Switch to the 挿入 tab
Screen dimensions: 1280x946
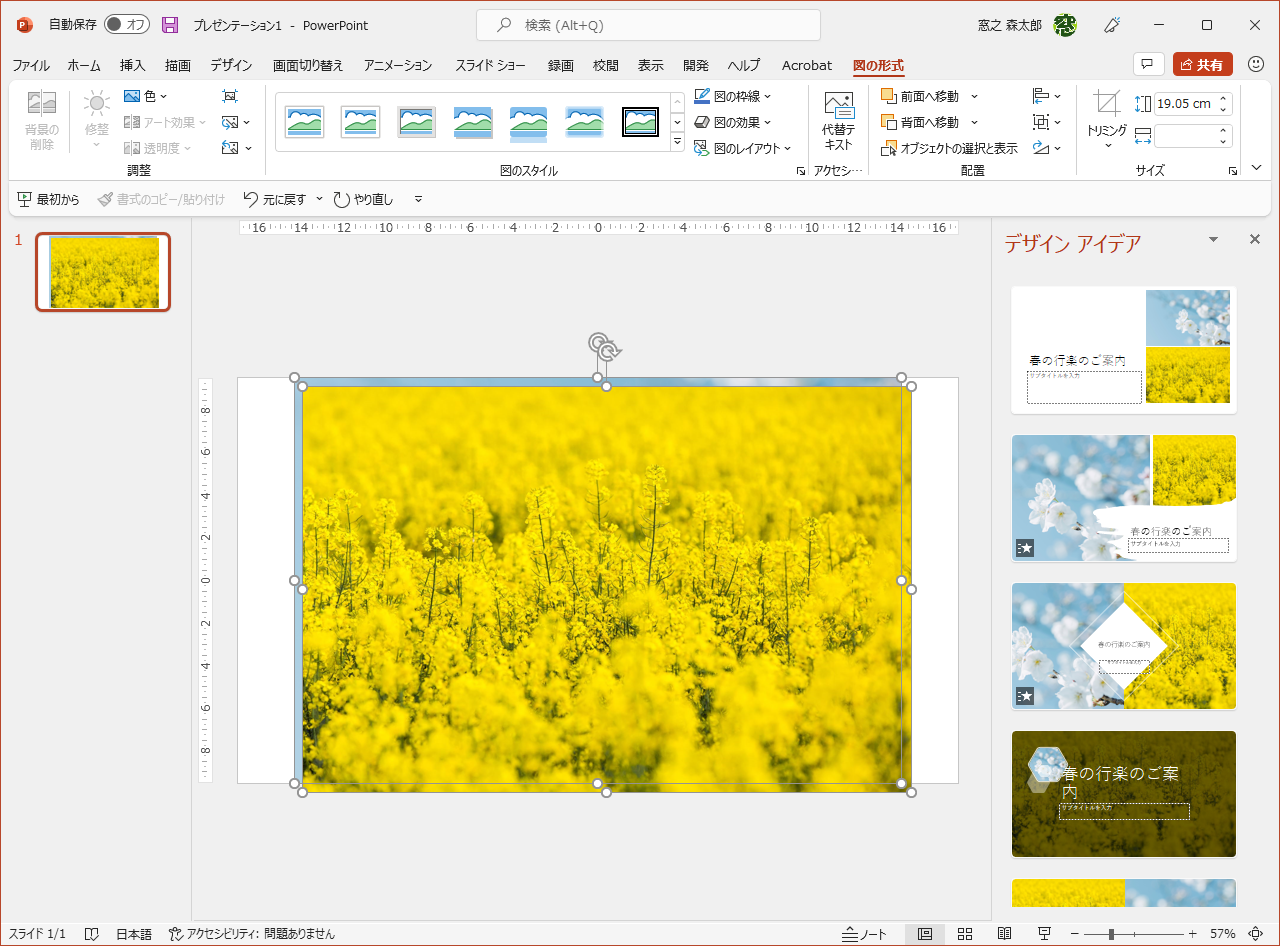pyautogui.click(x=133, y=65)
